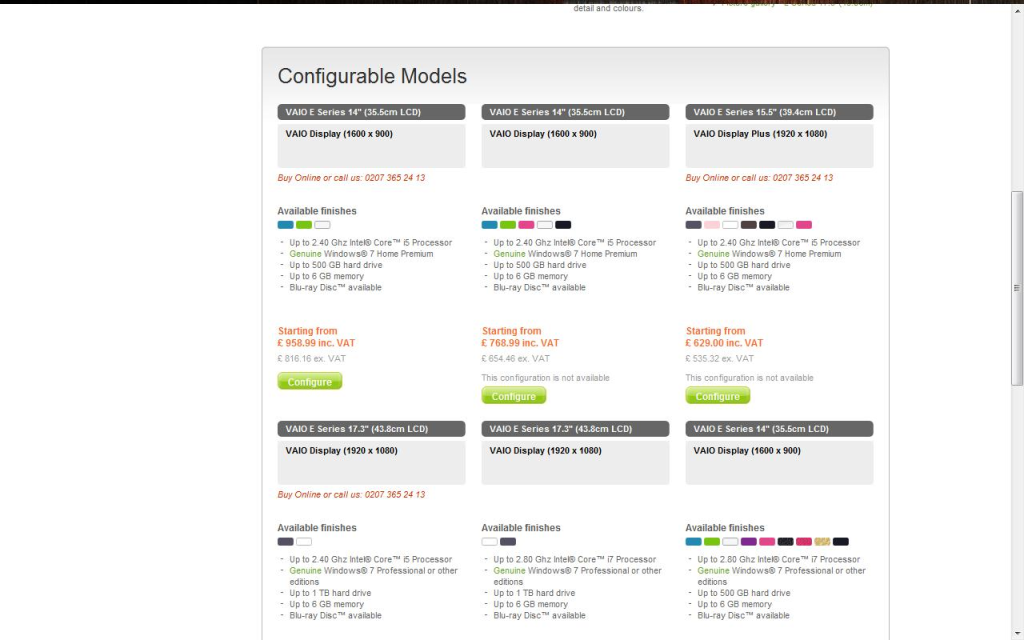Click the £ 654.46 ex. VAT text
The width and height of the screenshot is (1024, 640).
(515, 359)
